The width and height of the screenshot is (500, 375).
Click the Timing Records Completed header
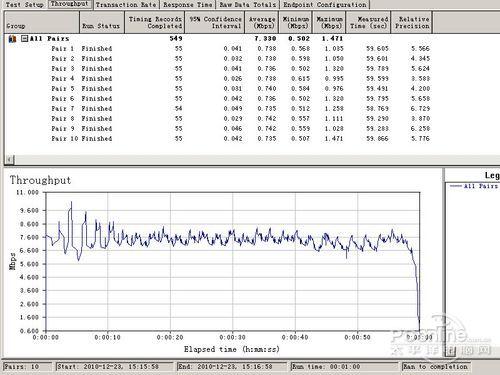point(155,22)
